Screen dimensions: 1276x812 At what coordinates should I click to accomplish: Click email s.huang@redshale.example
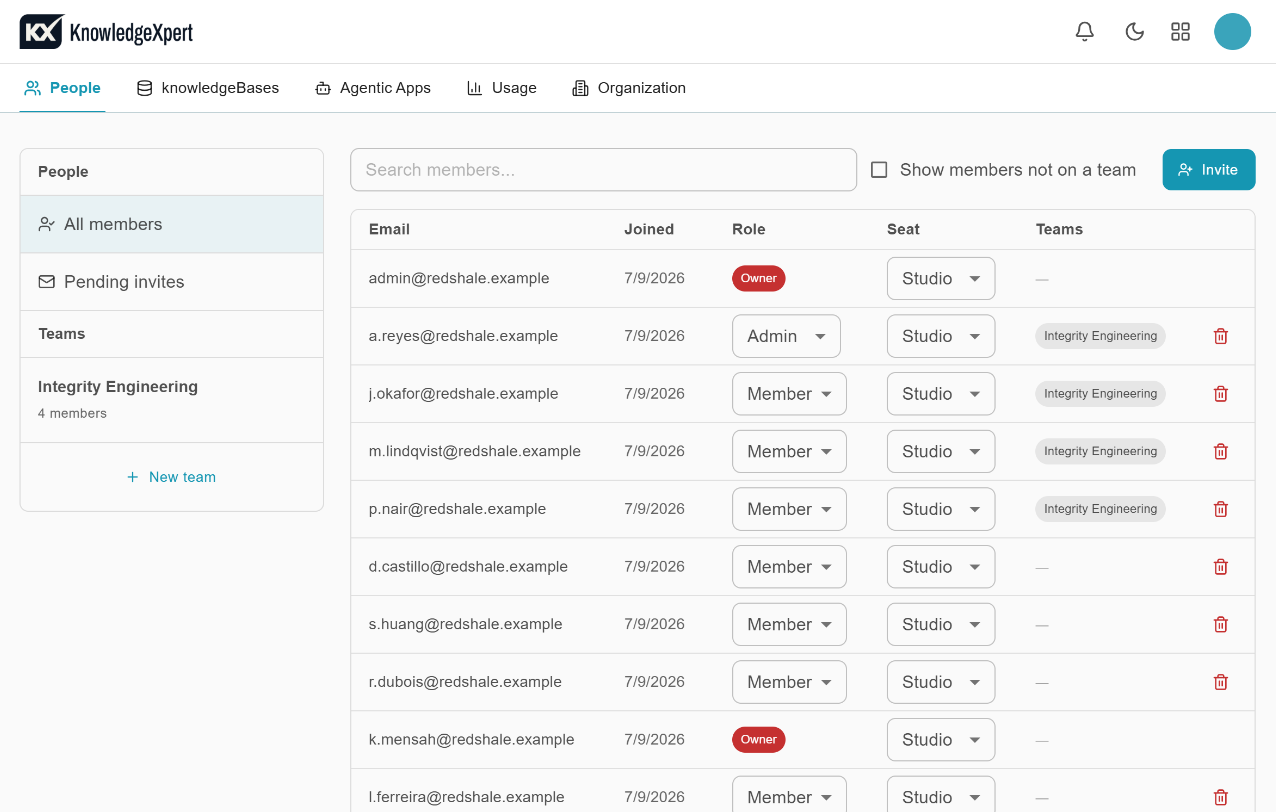pos(466,624)
